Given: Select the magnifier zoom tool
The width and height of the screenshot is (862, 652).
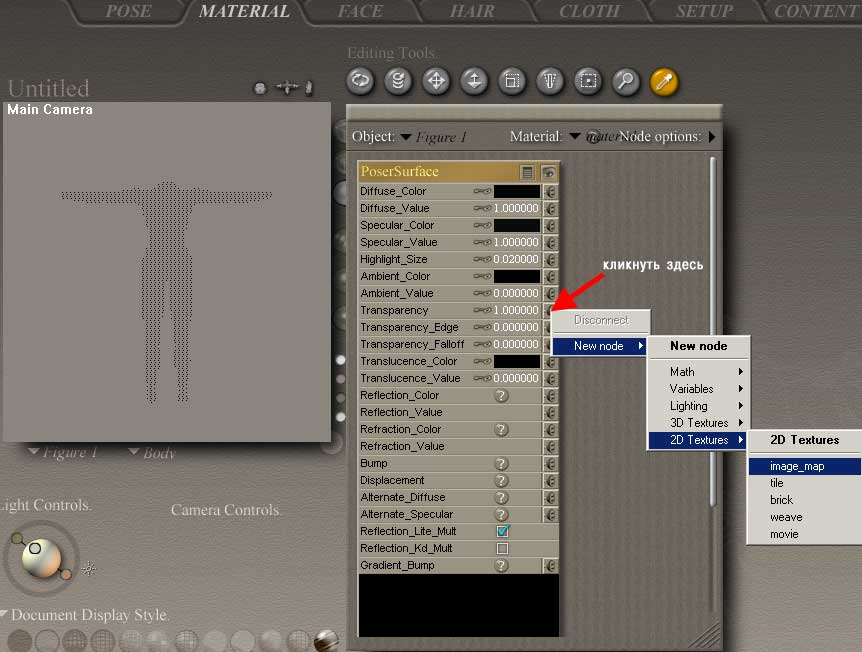Looking at the screenshot, I should (x=626, y=81).
